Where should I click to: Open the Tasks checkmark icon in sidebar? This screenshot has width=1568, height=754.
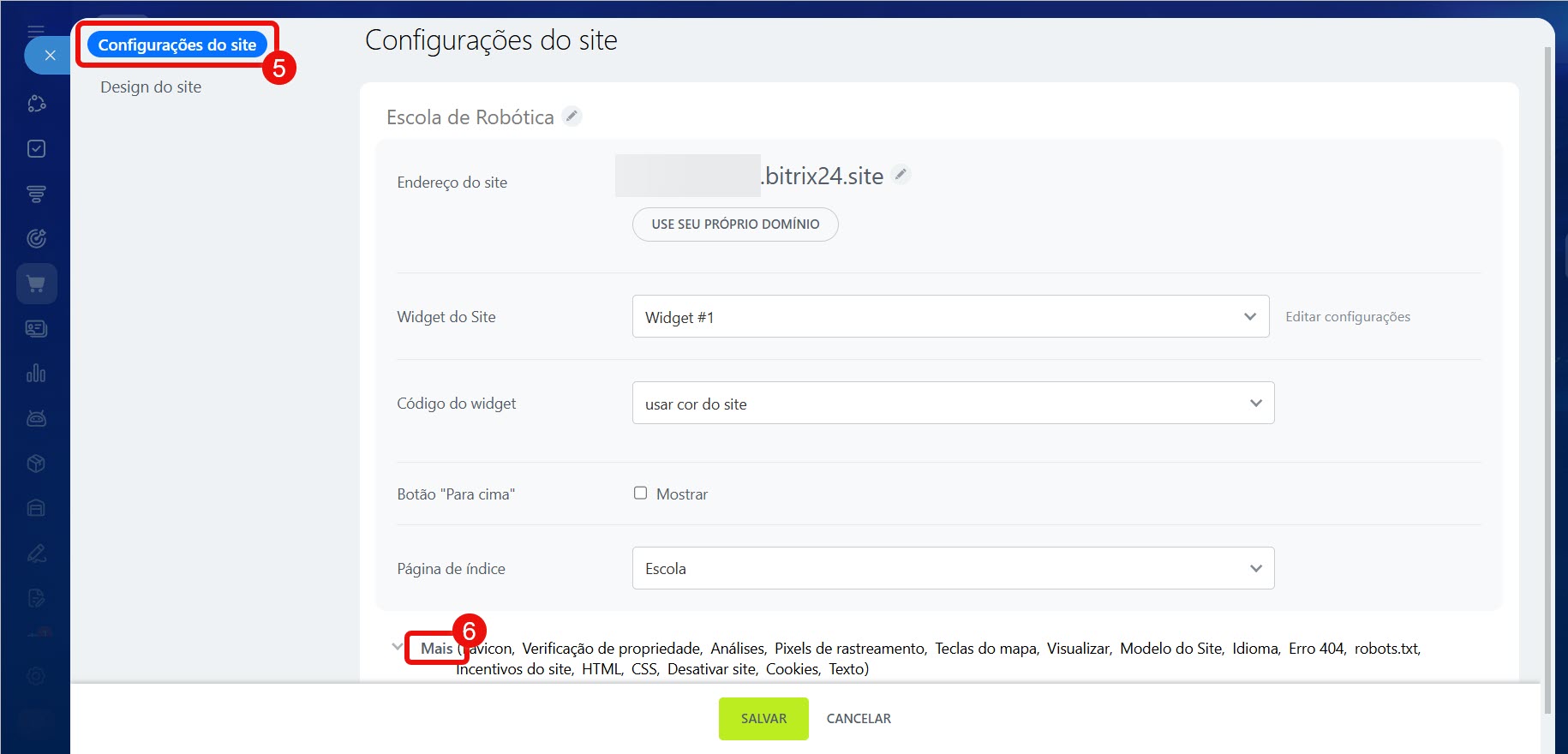pyautogui.click(x=36, y=149)
